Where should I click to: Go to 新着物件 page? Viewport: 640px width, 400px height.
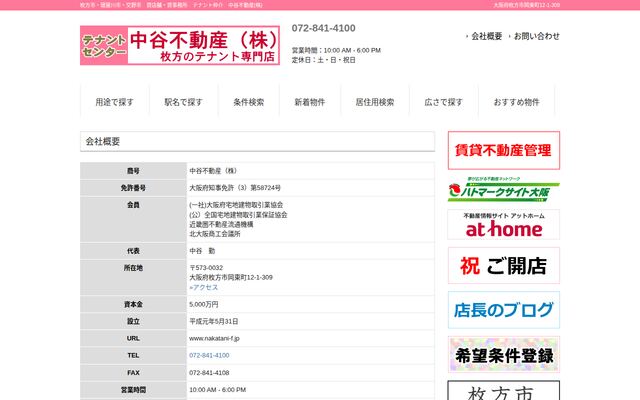pyautogui.click(x=310, y=102)
